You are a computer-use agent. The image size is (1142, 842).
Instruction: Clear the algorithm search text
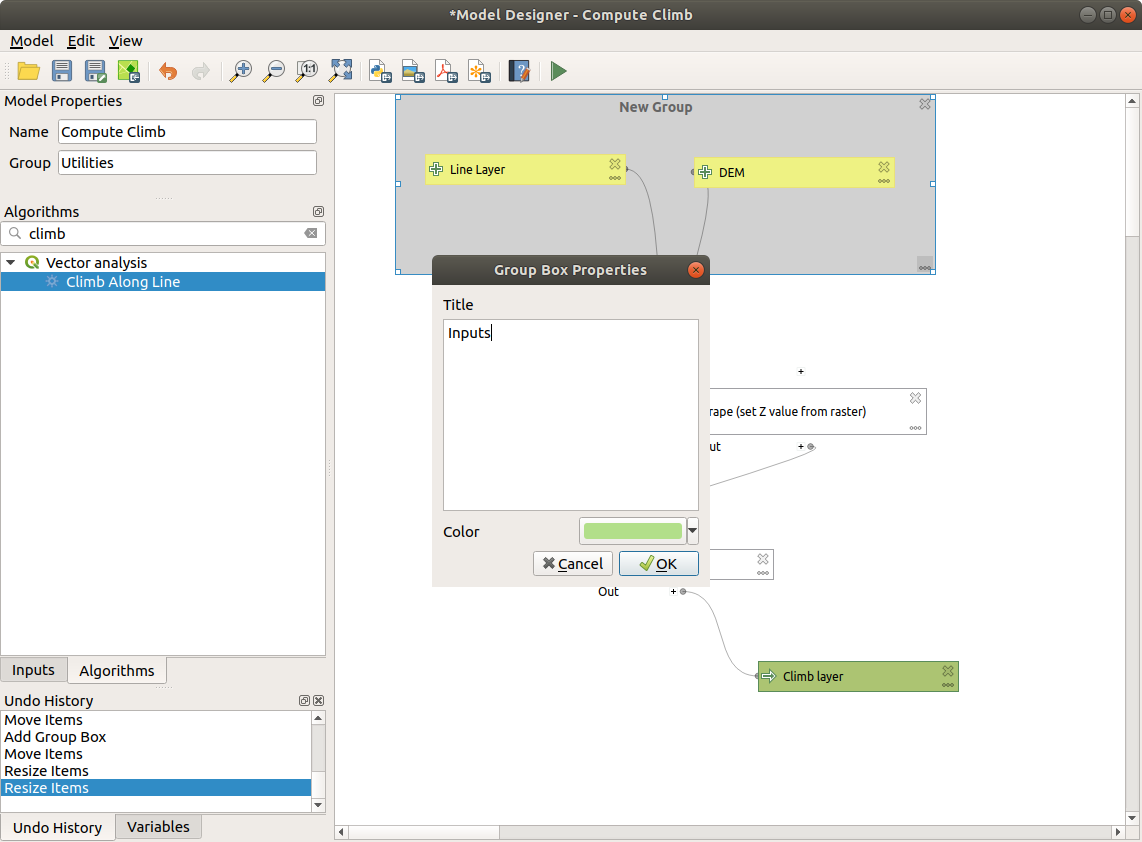pyautogui.click(x=311, y=233)
